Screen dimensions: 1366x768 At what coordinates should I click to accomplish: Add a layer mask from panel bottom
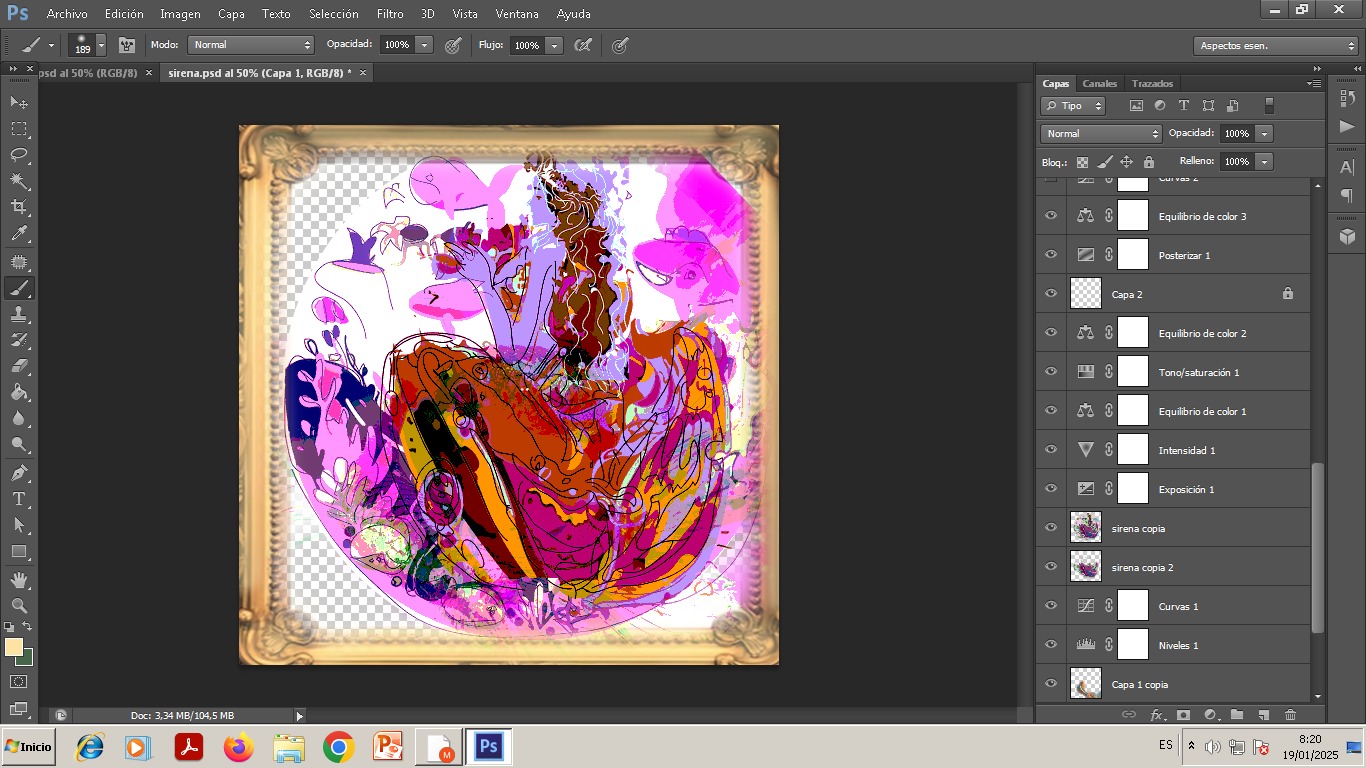click(x=1184, y=715)
